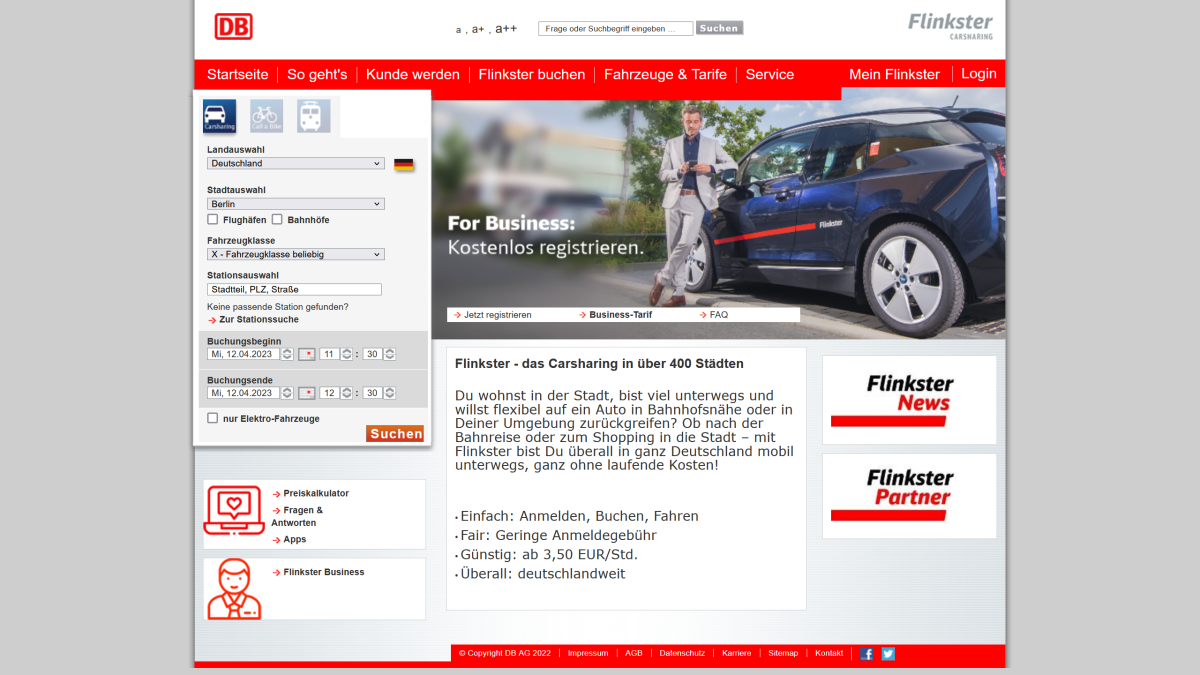The width and height of the screenshot is (1200, 675).
Task: Open the Stadtauswahl dropdown showing Berlin
Action: tap(296, 204)
